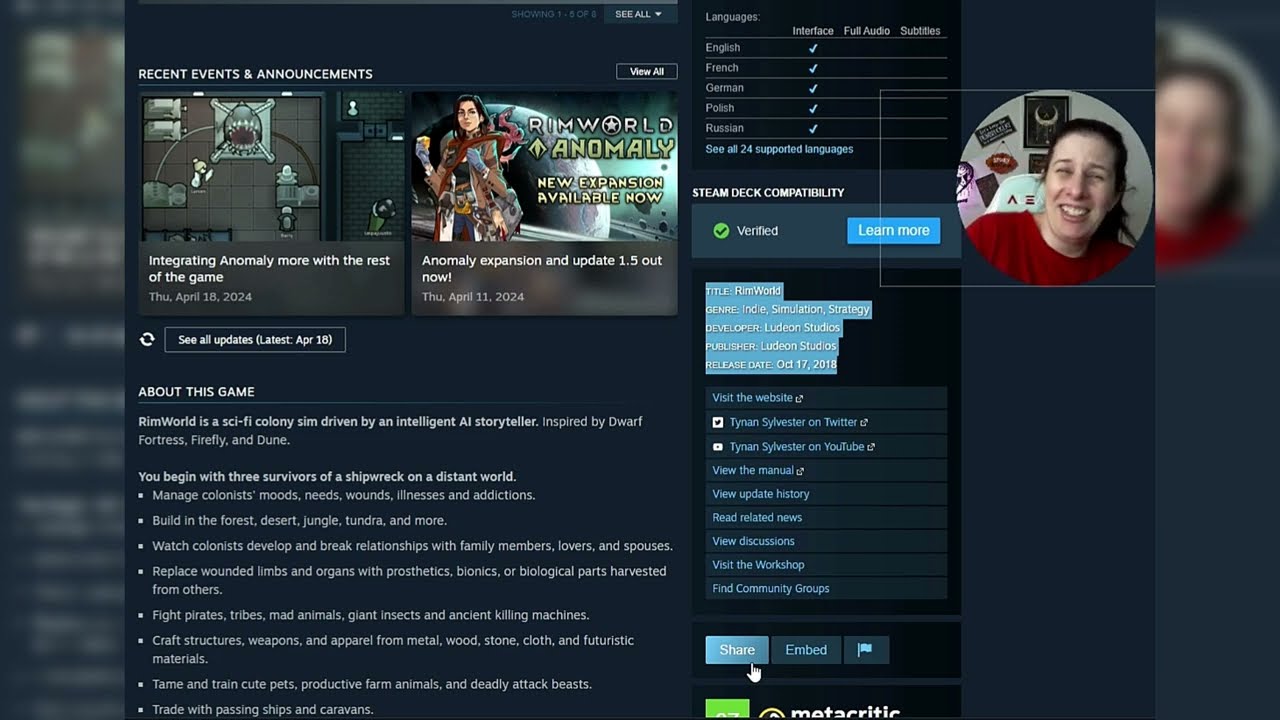The image size is (1280, 720).
Task: Click the Twitter icon next to Tynan Sylvester
Action: 717,423
